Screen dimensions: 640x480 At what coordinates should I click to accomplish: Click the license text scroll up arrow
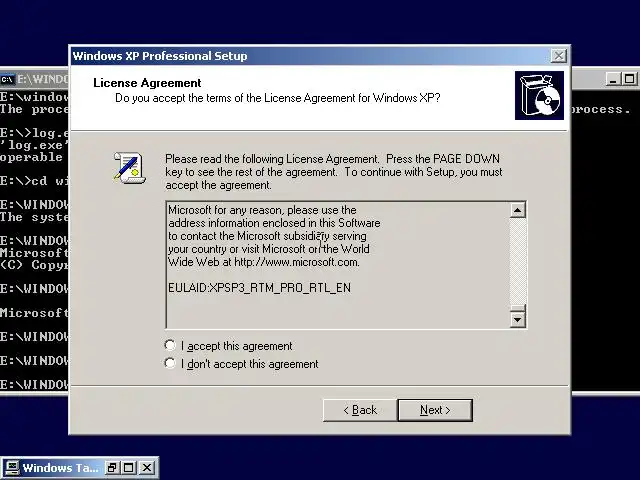[518, 210]
